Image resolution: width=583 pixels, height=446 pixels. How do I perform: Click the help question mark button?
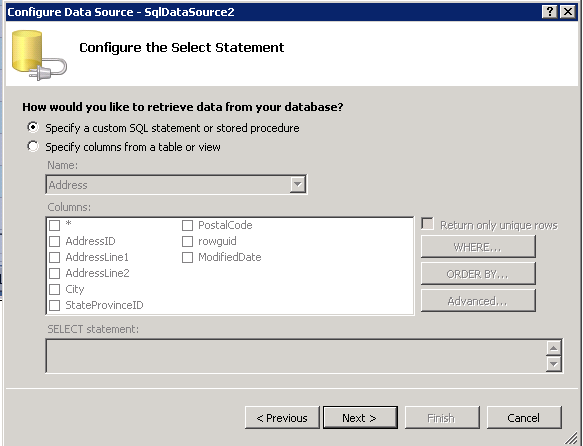pyautogui.click(x=550, y=12)
